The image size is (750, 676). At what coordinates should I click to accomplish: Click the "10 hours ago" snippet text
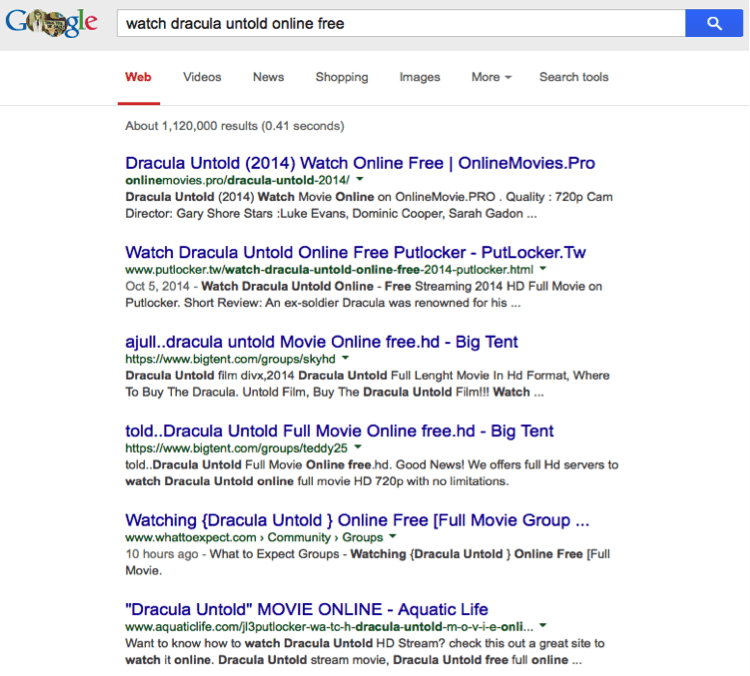click(x=162, y=554)
